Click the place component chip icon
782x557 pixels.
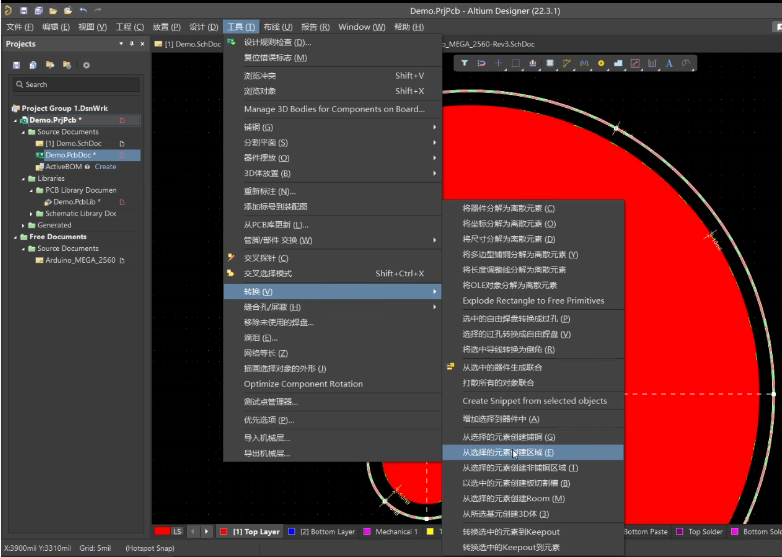coord(550,63)
